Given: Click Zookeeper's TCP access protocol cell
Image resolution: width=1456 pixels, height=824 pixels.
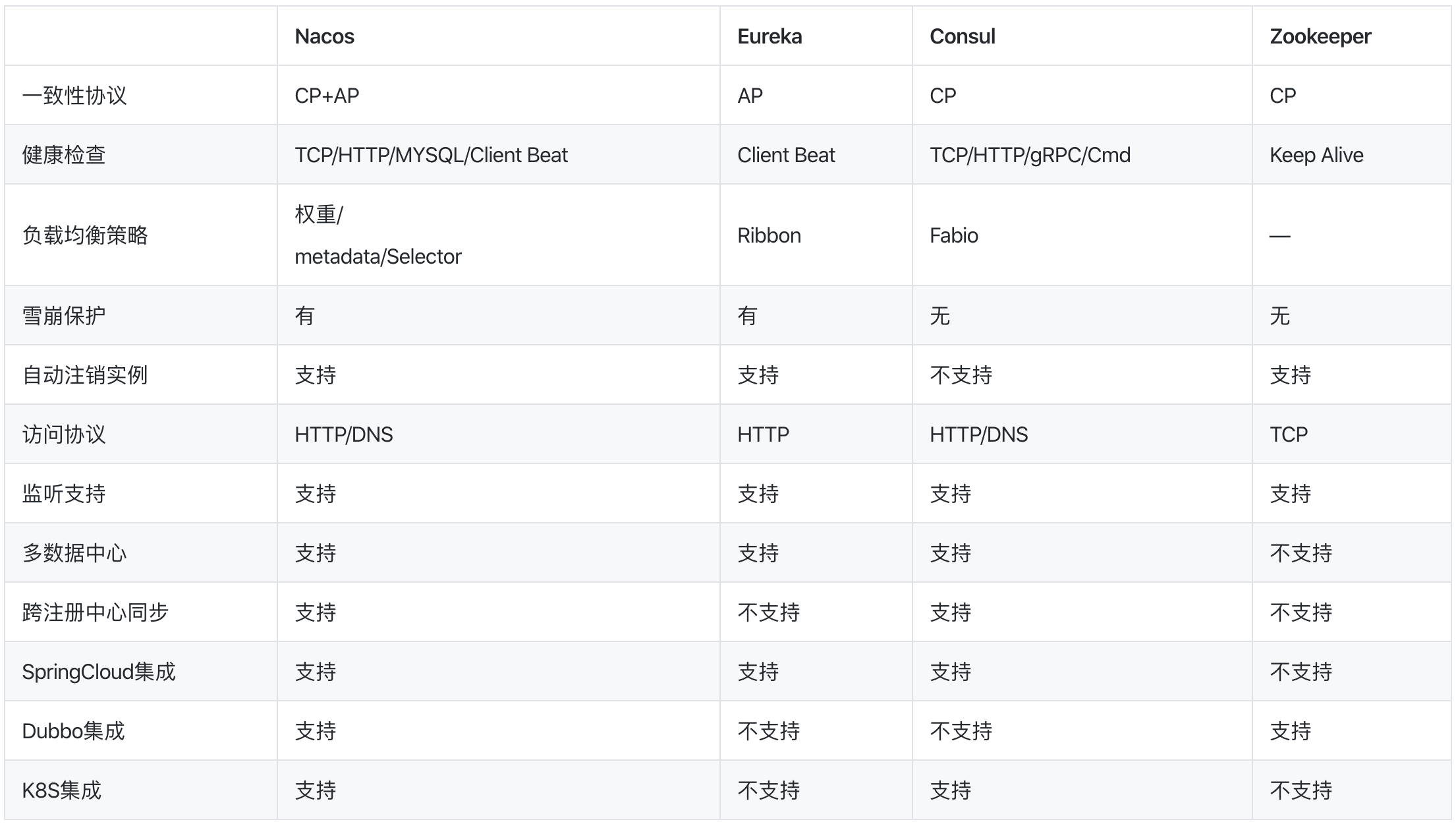Looking at the screenshot, I should [1288, 434].
